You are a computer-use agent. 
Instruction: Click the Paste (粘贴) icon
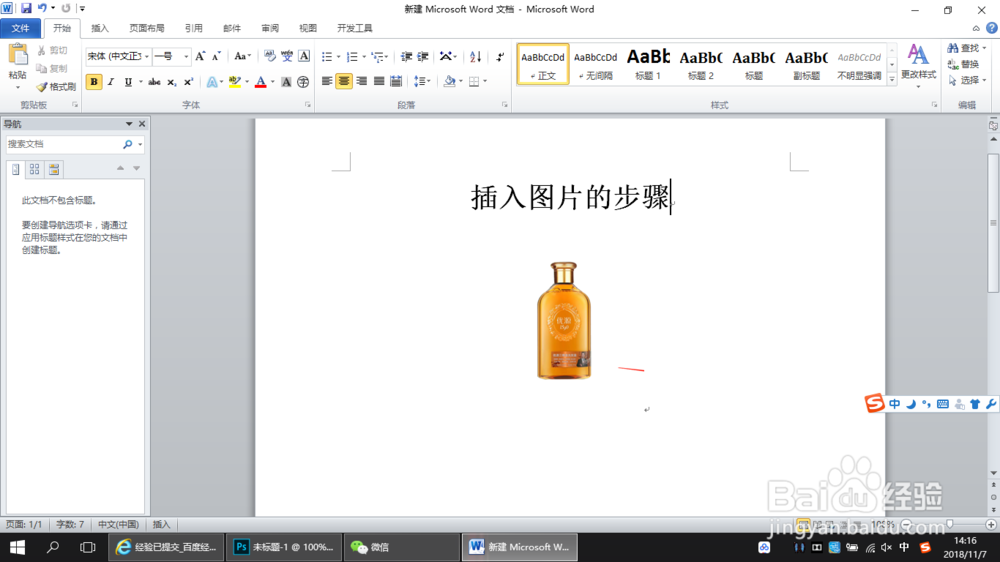[x=18, y=55]
